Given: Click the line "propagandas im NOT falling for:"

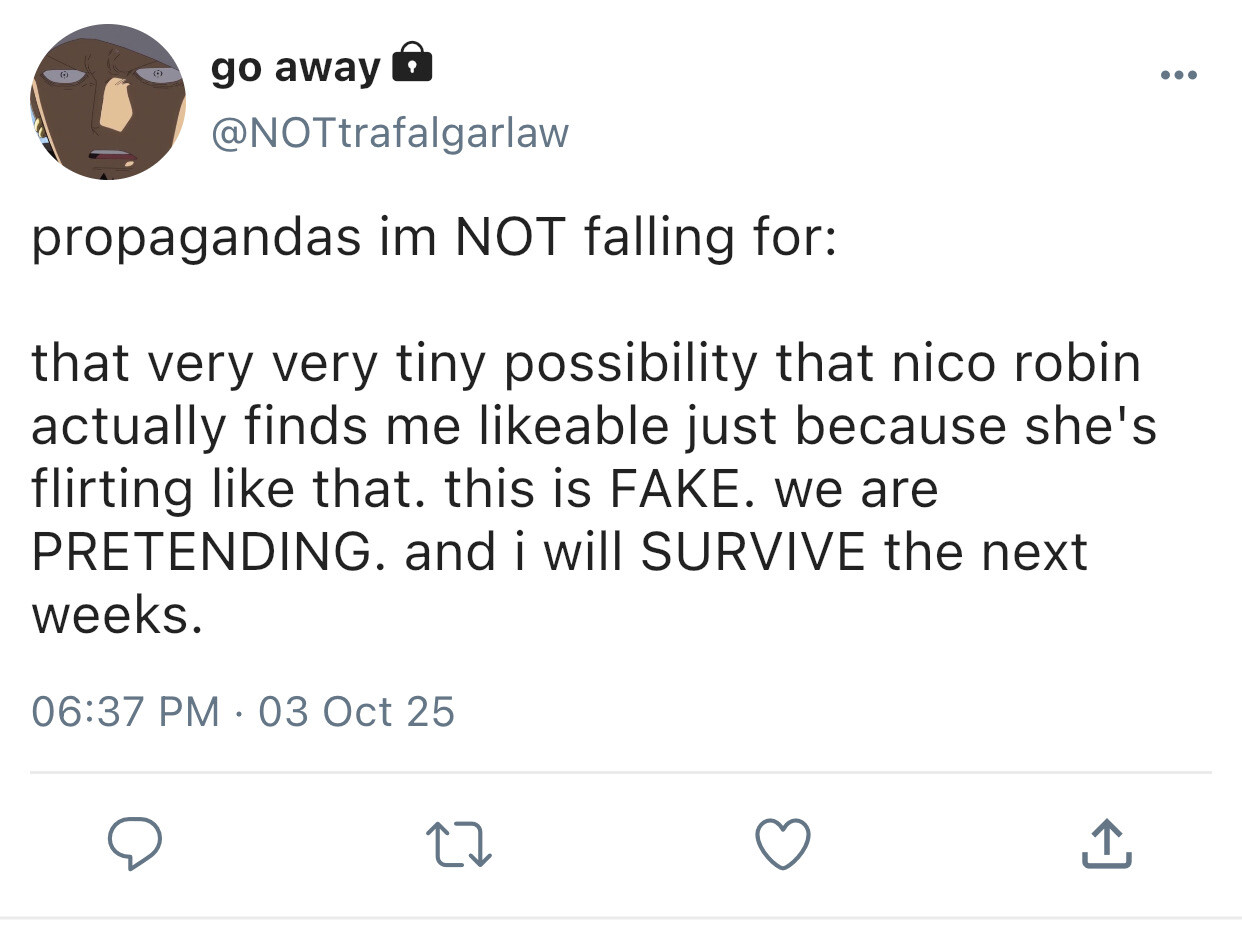Looking at the screenshot, I should pos(432,240).
